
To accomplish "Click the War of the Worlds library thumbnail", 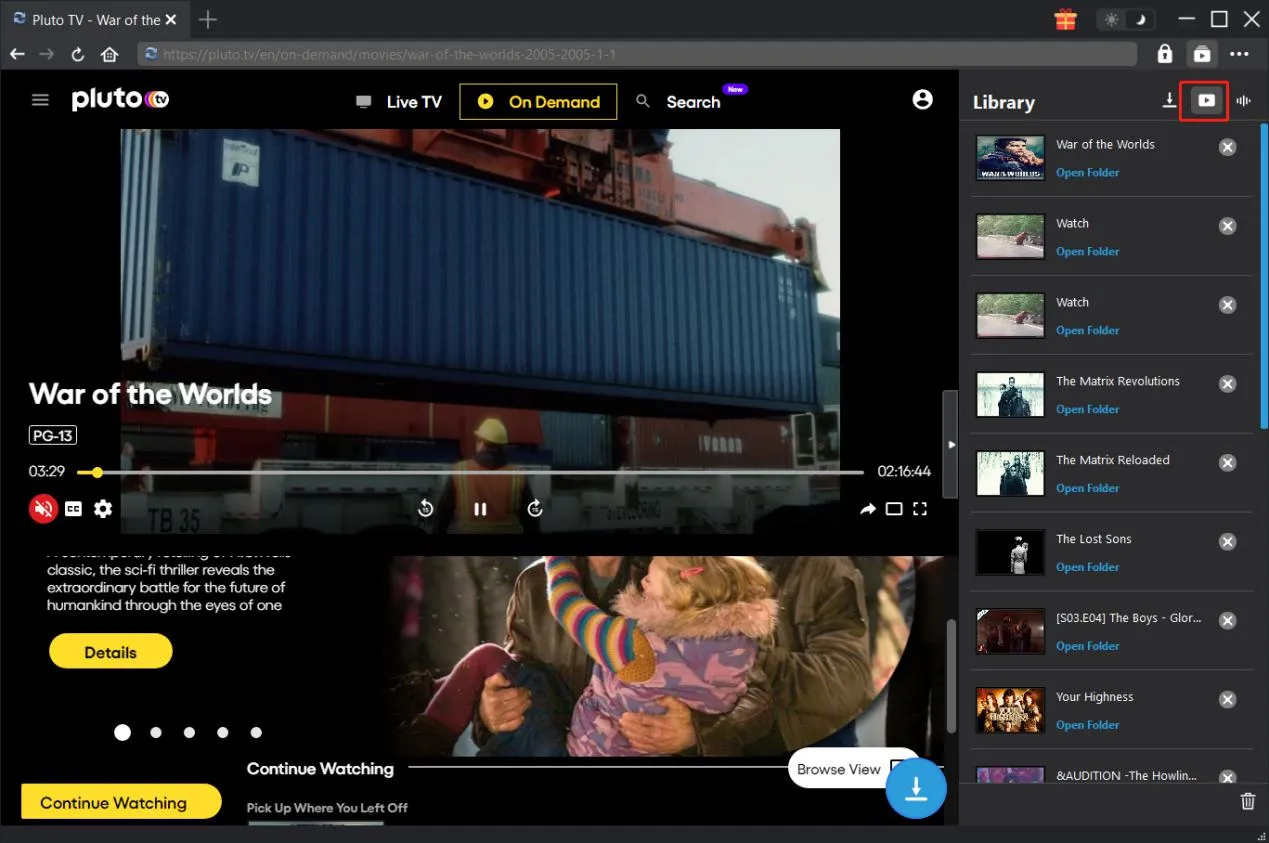I will 1010,158.
